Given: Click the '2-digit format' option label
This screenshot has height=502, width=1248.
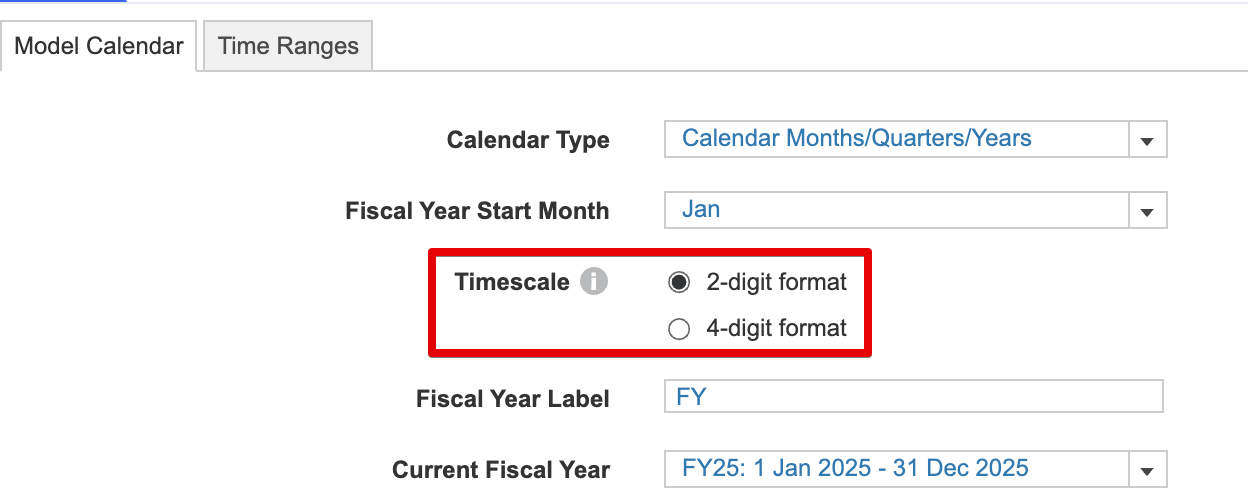Looking at the screenshot, I should click(776, 283).
